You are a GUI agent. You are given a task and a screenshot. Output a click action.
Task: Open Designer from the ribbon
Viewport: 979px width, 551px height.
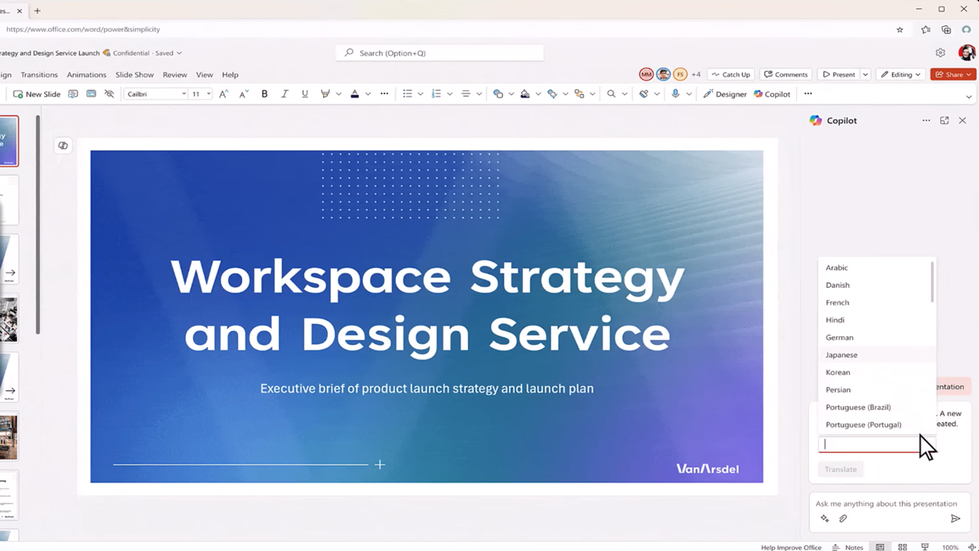click(x=725, y=94)
